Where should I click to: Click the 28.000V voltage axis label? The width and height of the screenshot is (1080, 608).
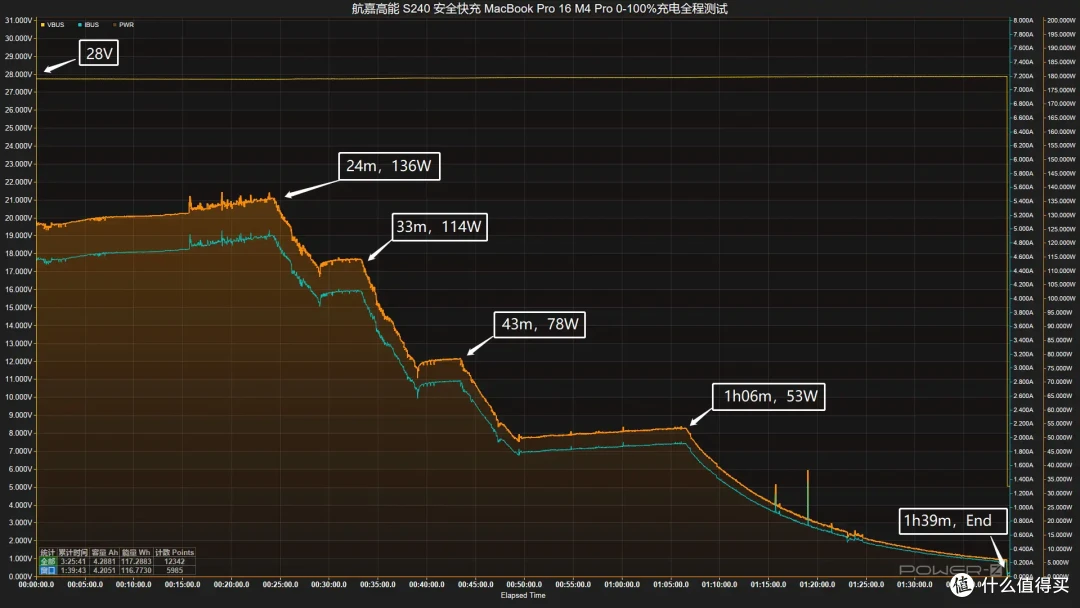(18, 74)
